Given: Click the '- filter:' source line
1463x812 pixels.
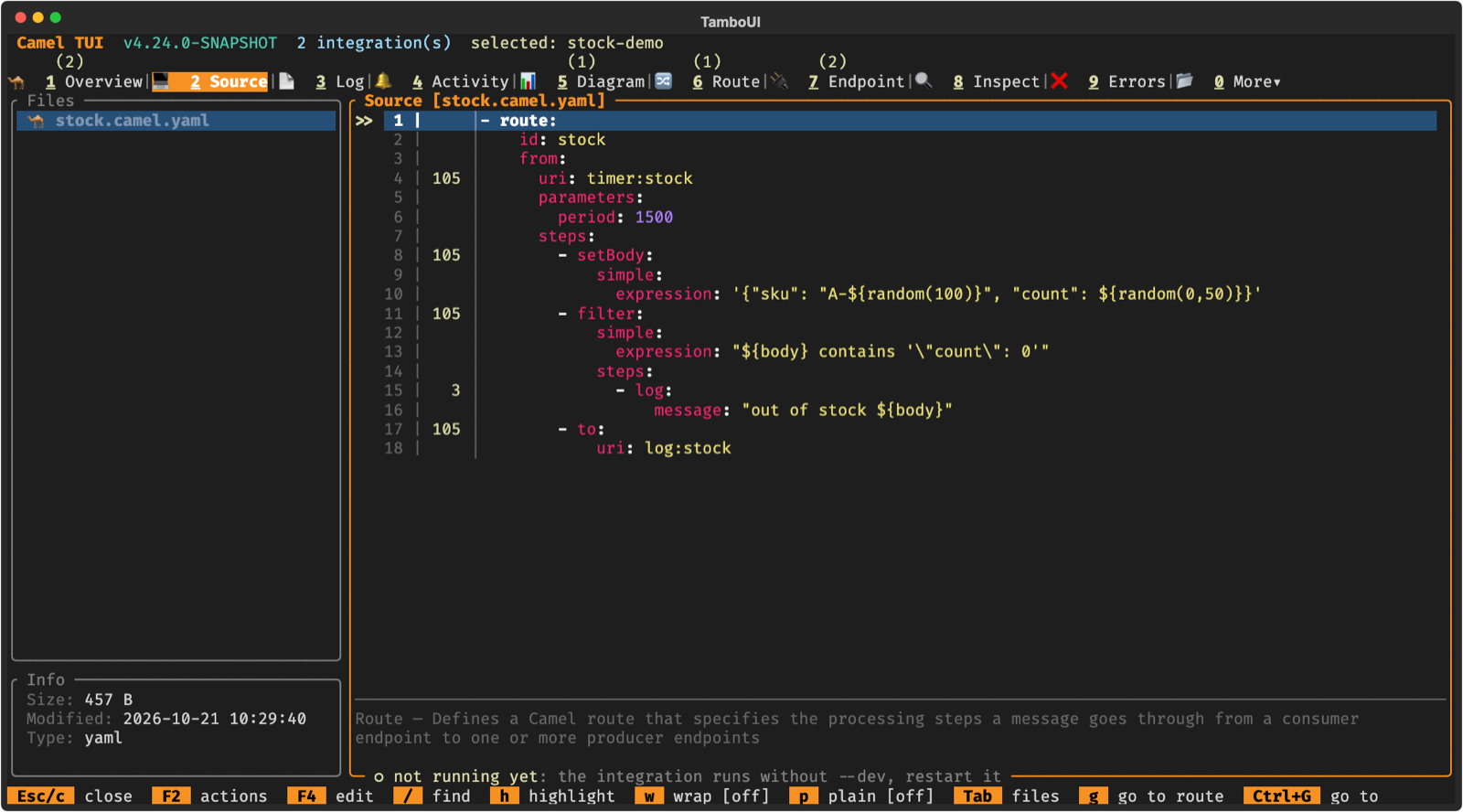Looking at the screenshot, I should [x=601, y=314].
